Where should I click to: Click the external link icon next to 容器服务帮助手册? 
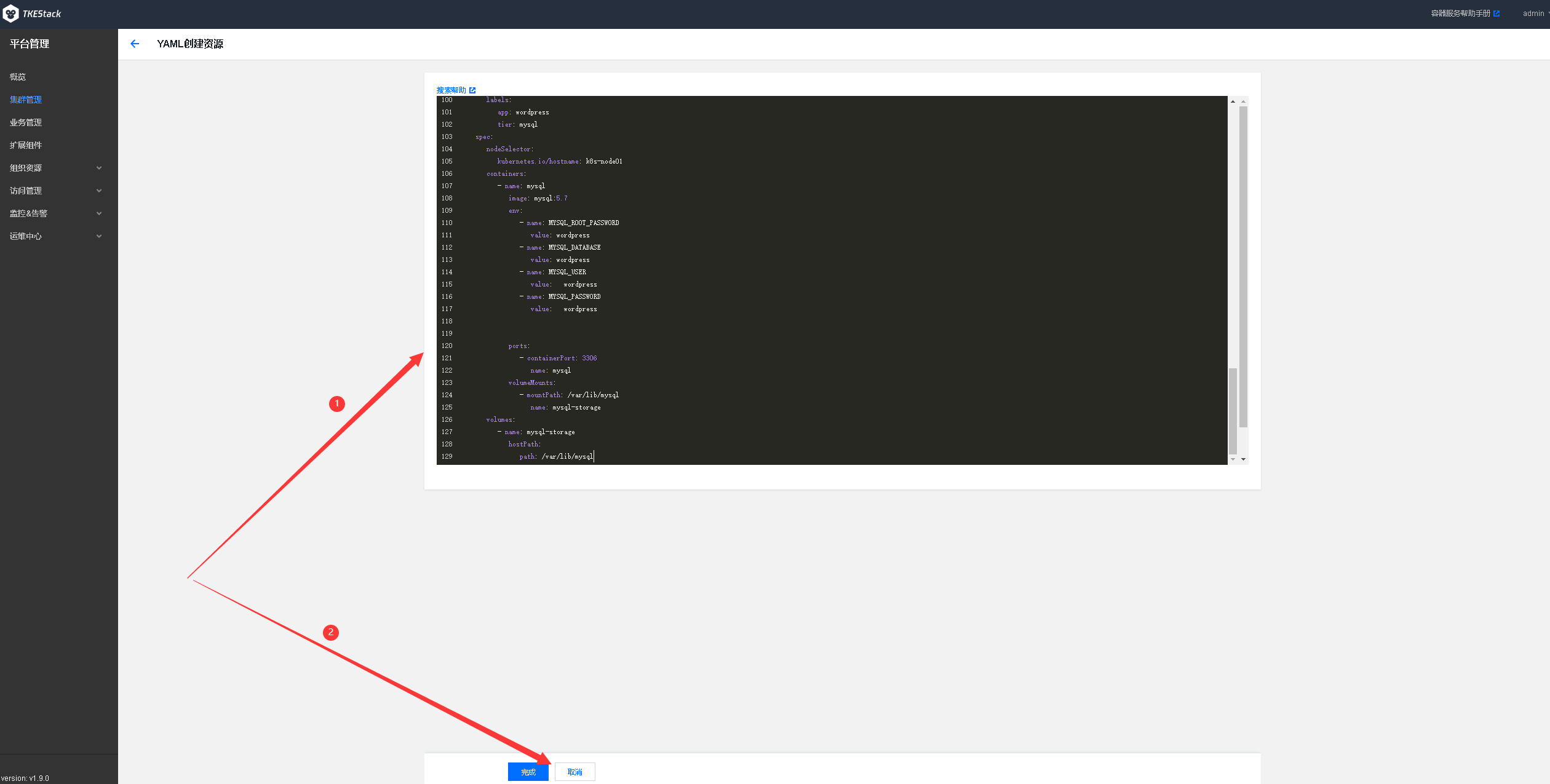click(x=1496, y=14)
